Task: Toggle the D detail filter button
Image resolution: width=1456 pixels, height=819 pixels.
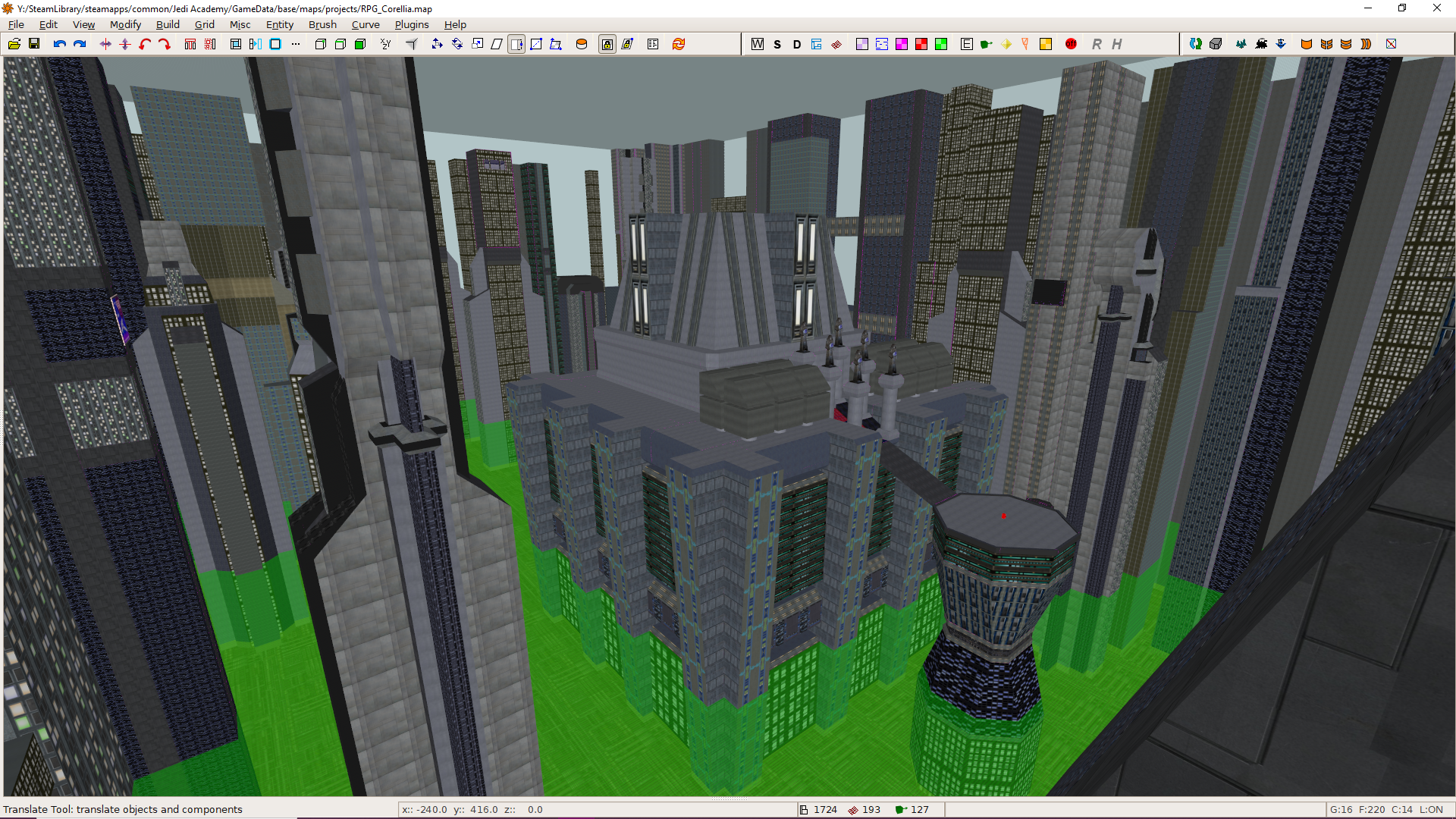Action: tap(797, 44)
